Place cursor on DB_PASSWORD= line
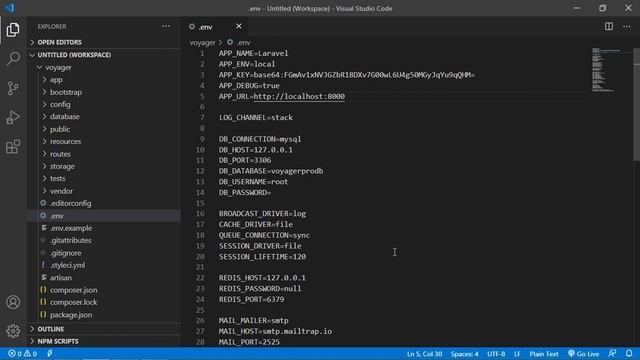The width and height of the screenshot is (640, 360). pos(245,192)
